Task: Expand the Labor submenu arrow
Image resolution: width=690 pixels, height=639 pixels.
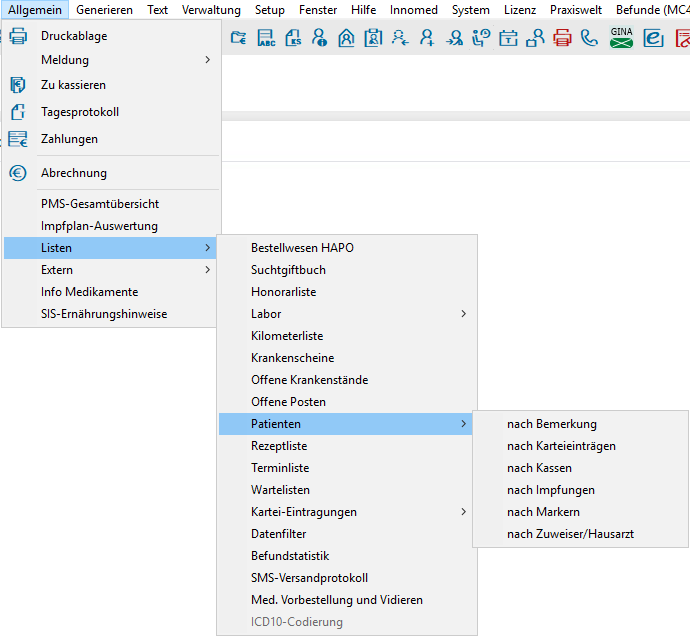Action: coord(463,314)
